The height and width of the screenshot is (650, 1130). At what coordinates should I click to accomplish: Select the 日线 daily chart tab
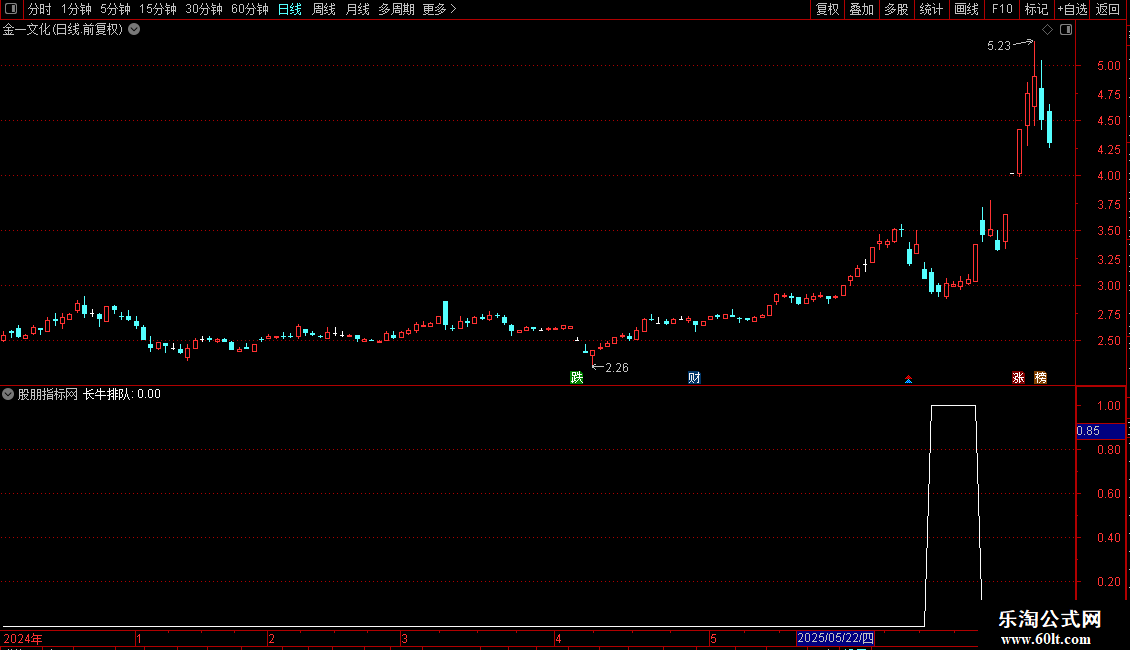point(290,9)
